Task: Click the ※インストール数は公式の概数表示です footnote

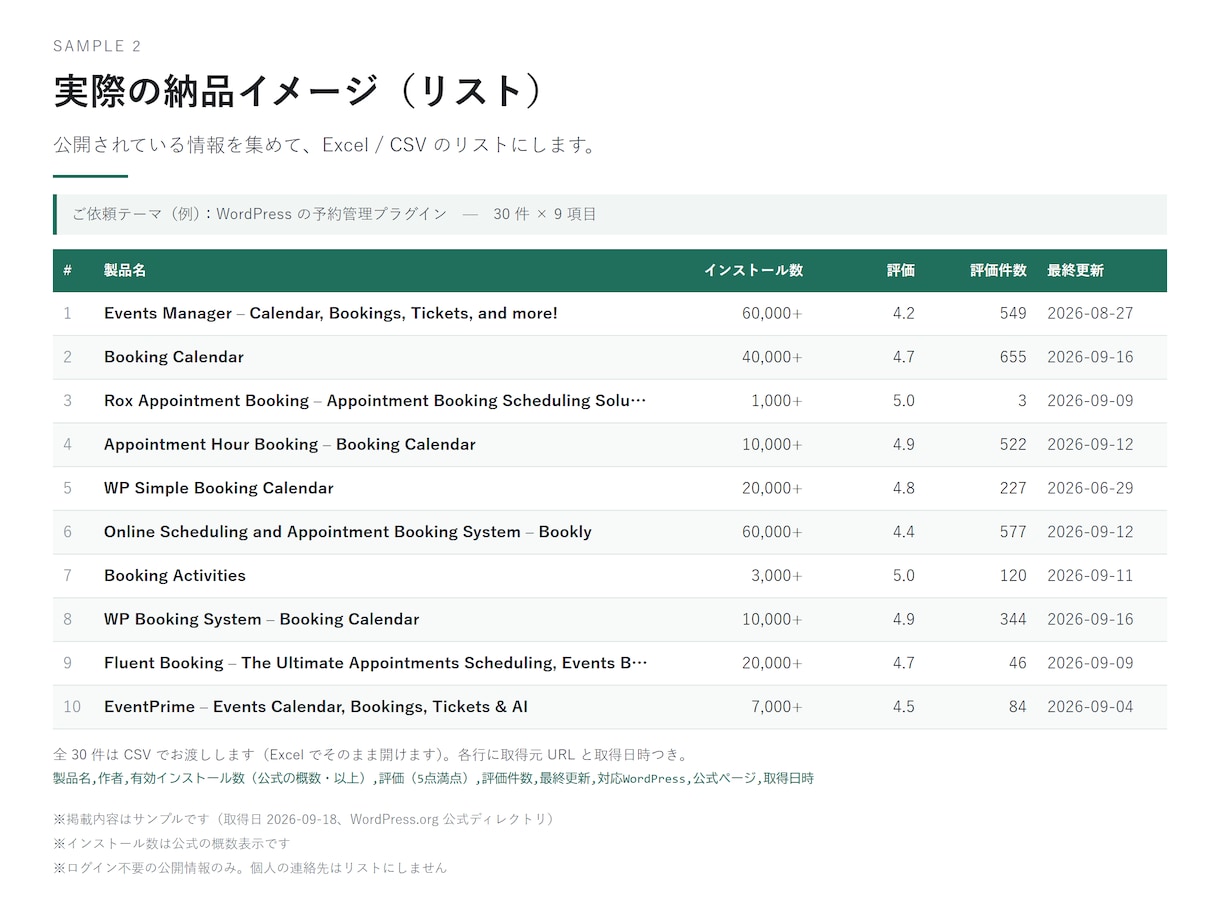Action: pos(172,843)
